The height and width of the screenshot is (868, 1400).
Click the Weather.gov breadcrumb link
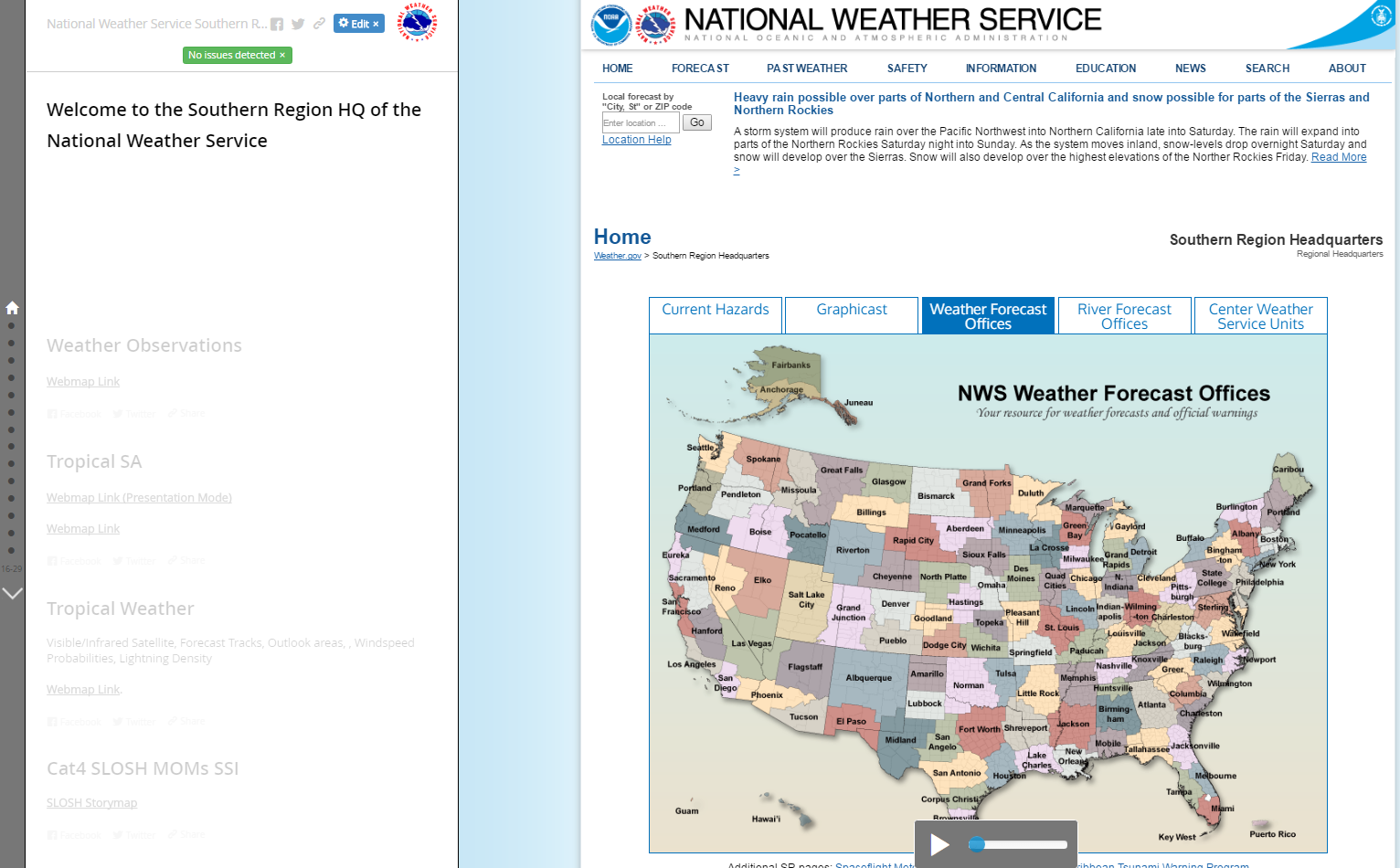618,256
